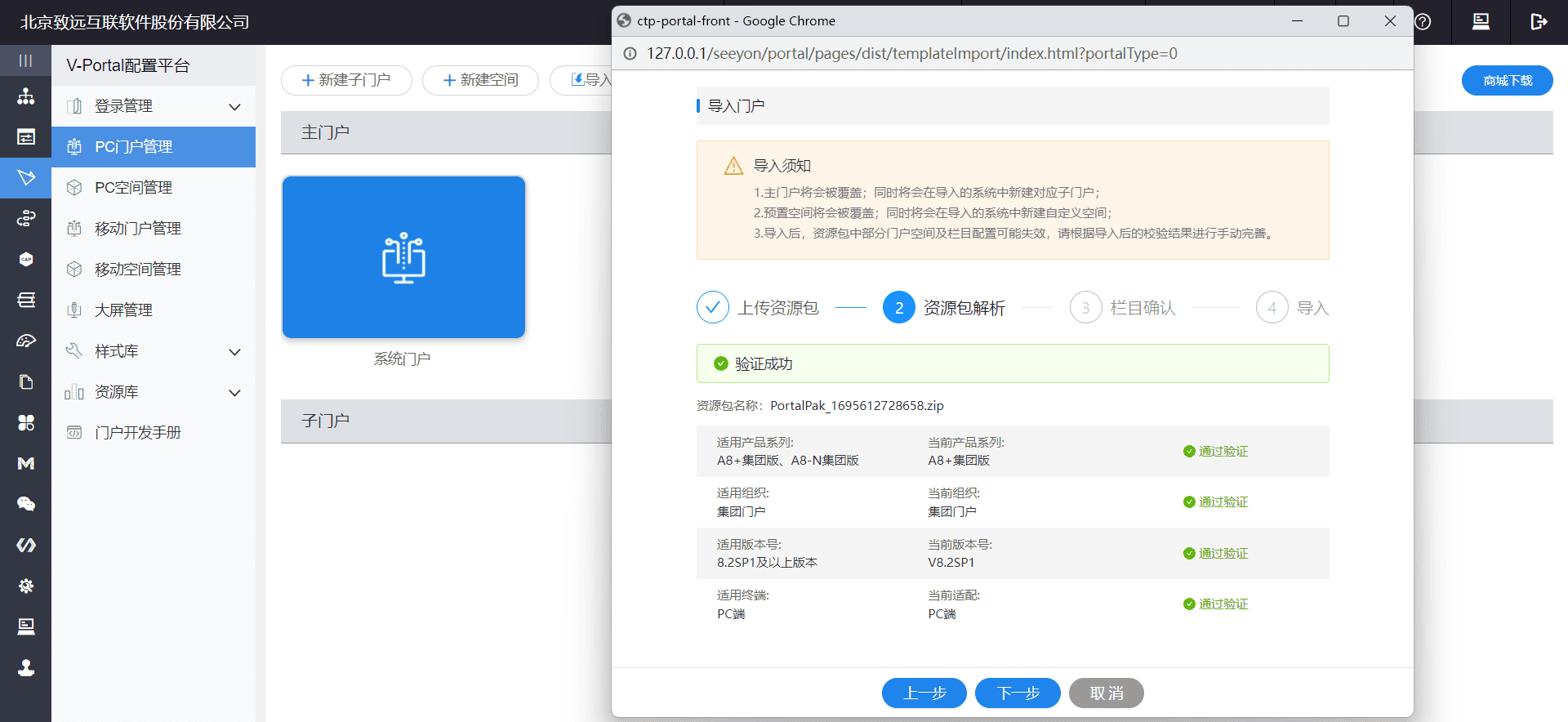
Task: Open the dashboard gauge icon in left rail
Action: tap(26, 341)
